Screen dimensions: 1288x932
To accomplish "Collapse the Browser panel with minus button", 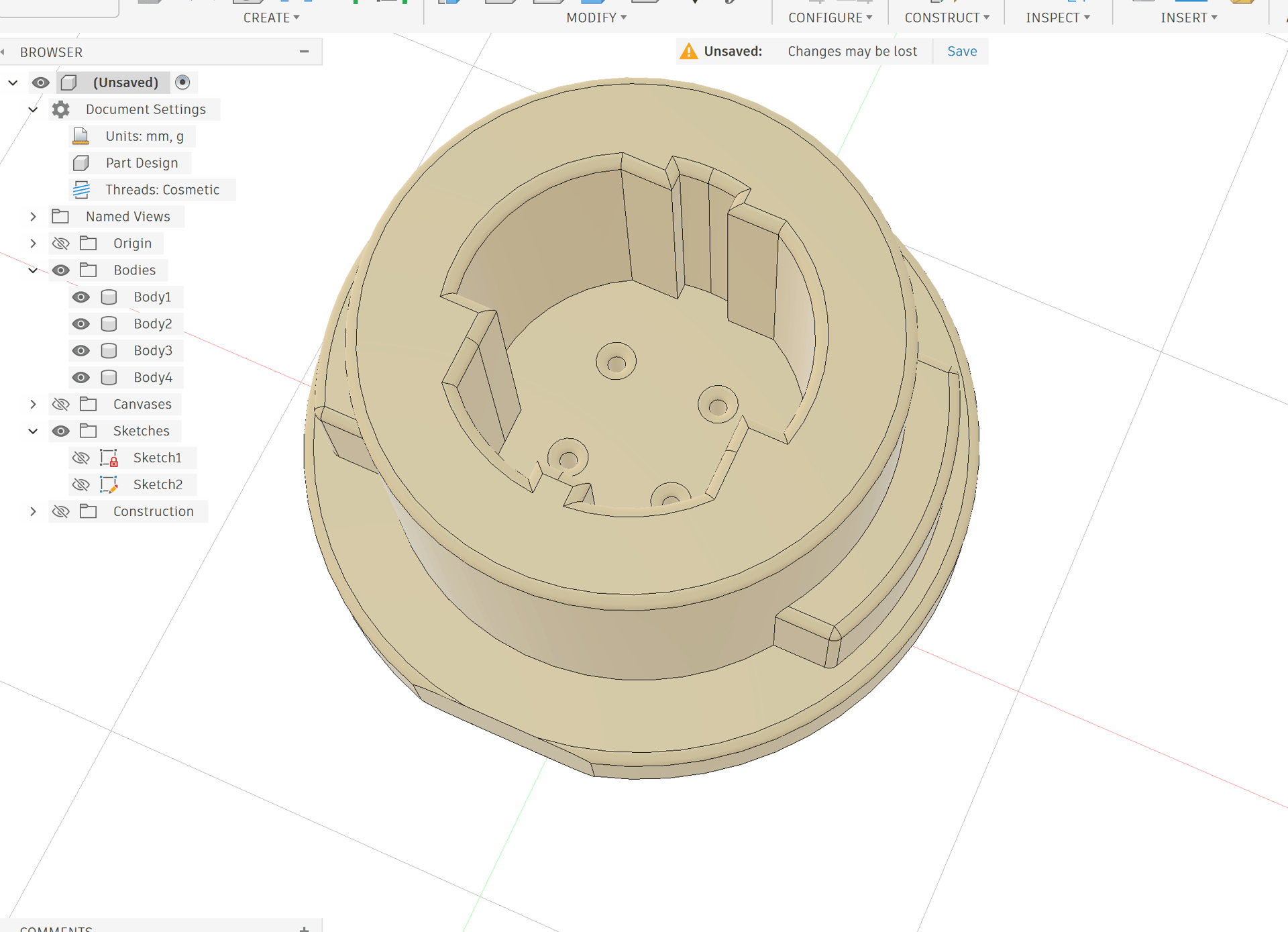I will tap(304, 52).
